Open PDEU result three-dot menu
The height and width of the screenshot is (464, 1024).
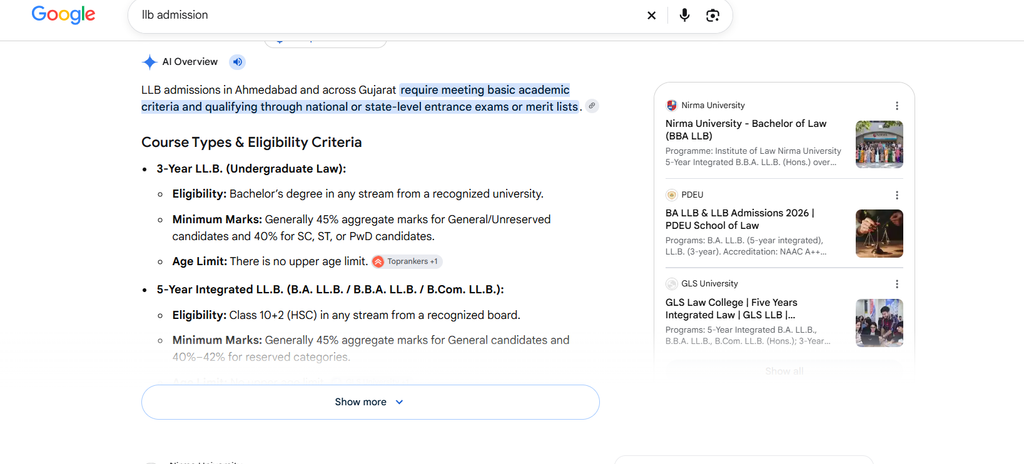[897, 195]
